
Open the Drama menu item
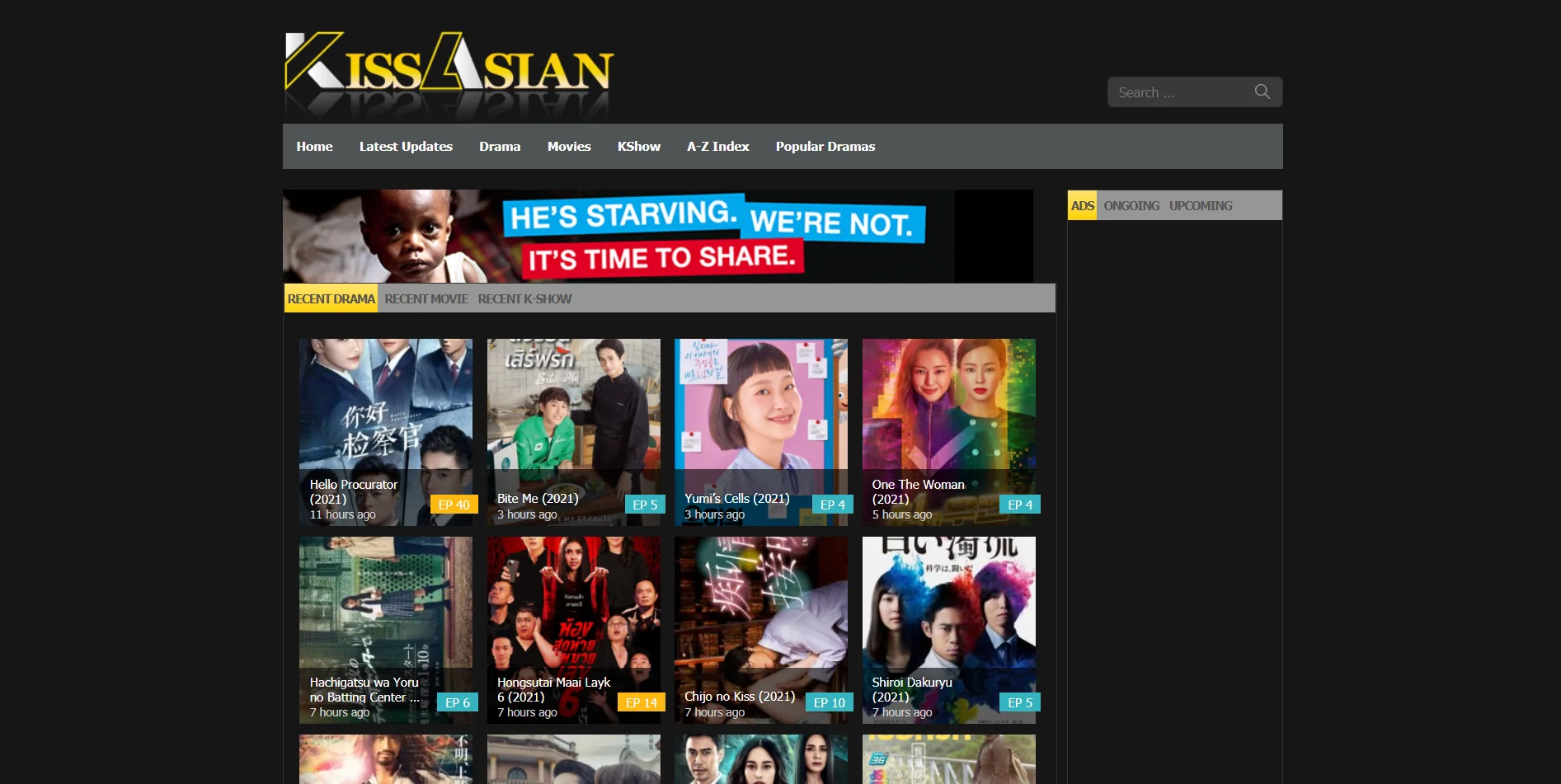[x=500, y=147]
